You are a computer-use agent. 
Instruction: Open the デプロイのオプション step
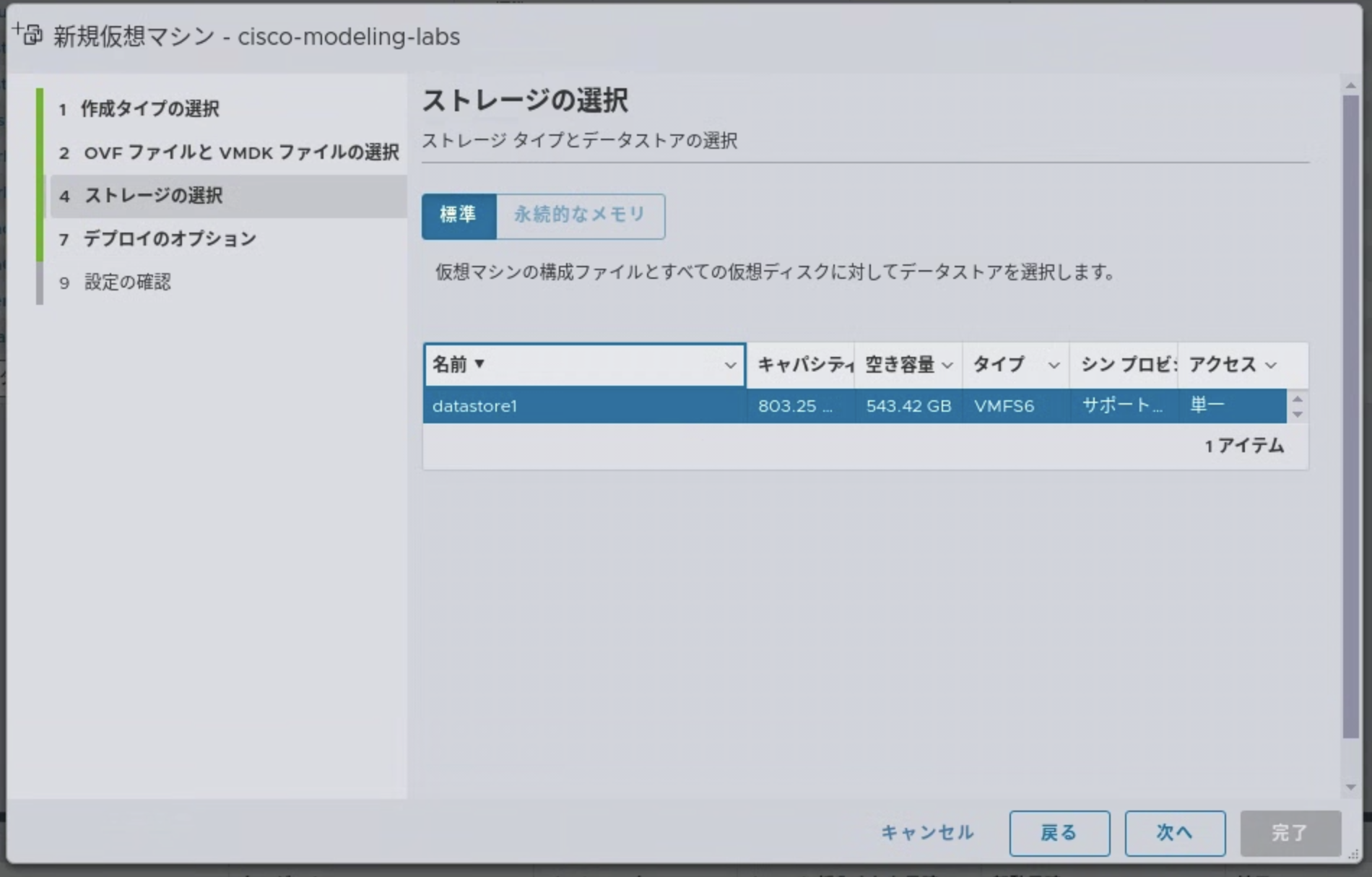pyautogui.click(x=170, y=238)
